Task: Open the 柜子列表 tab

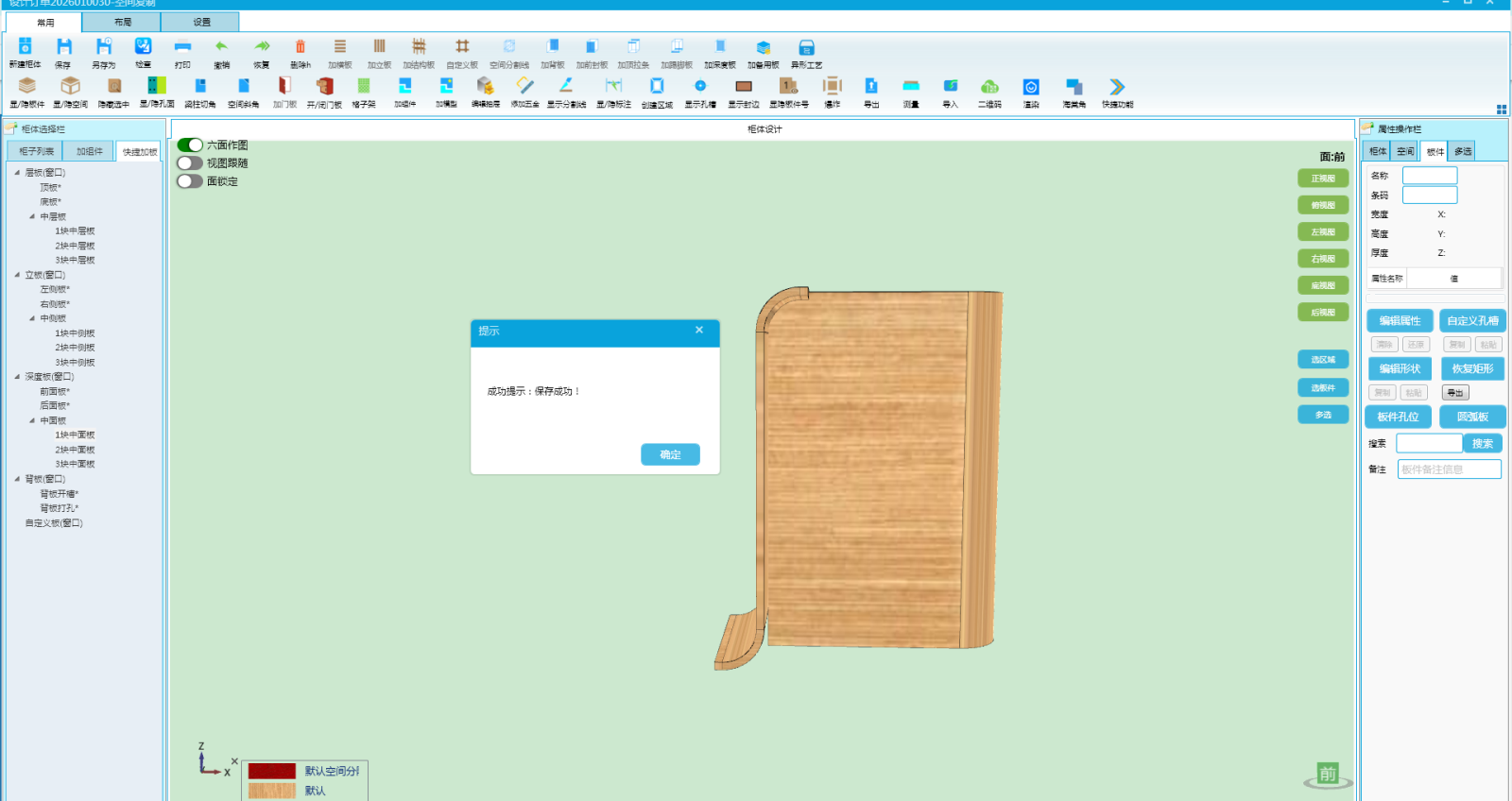Action: coord(36,151)
